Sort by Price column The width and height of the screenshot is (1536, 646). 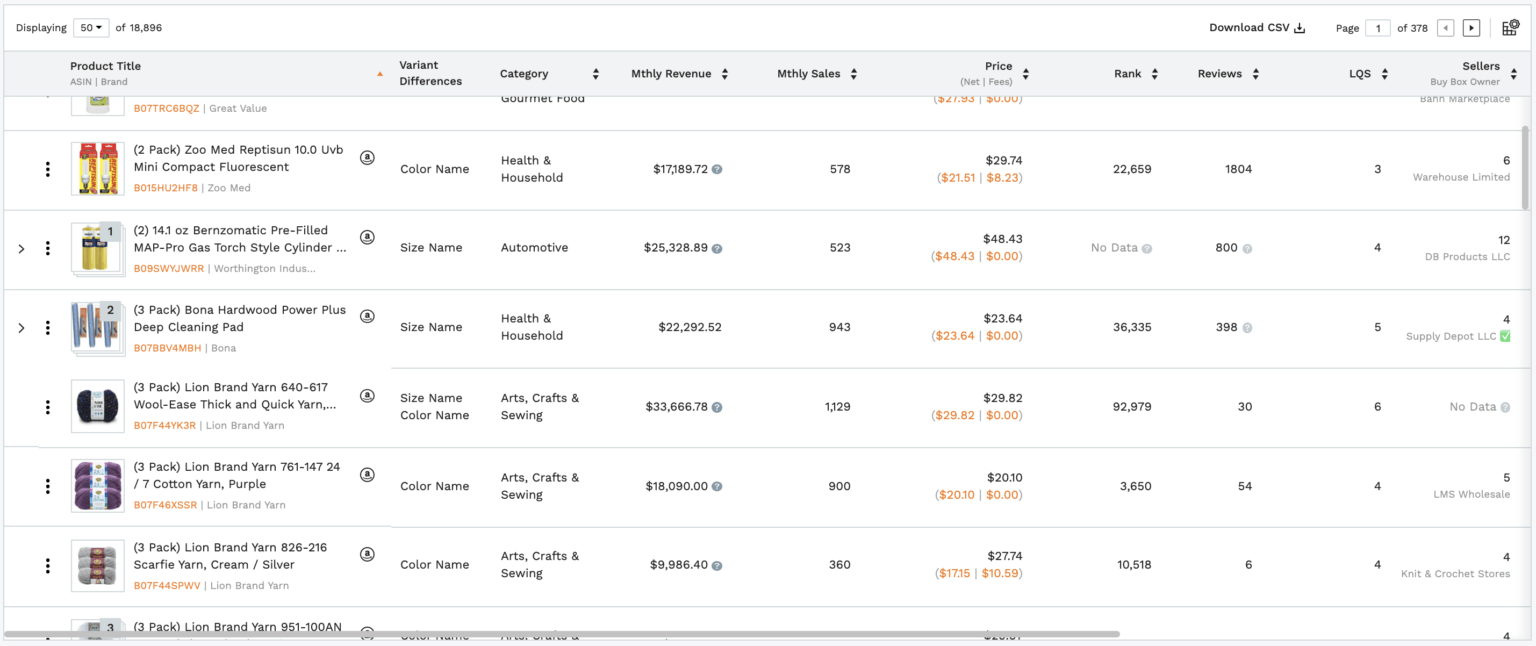point(1025,74)
